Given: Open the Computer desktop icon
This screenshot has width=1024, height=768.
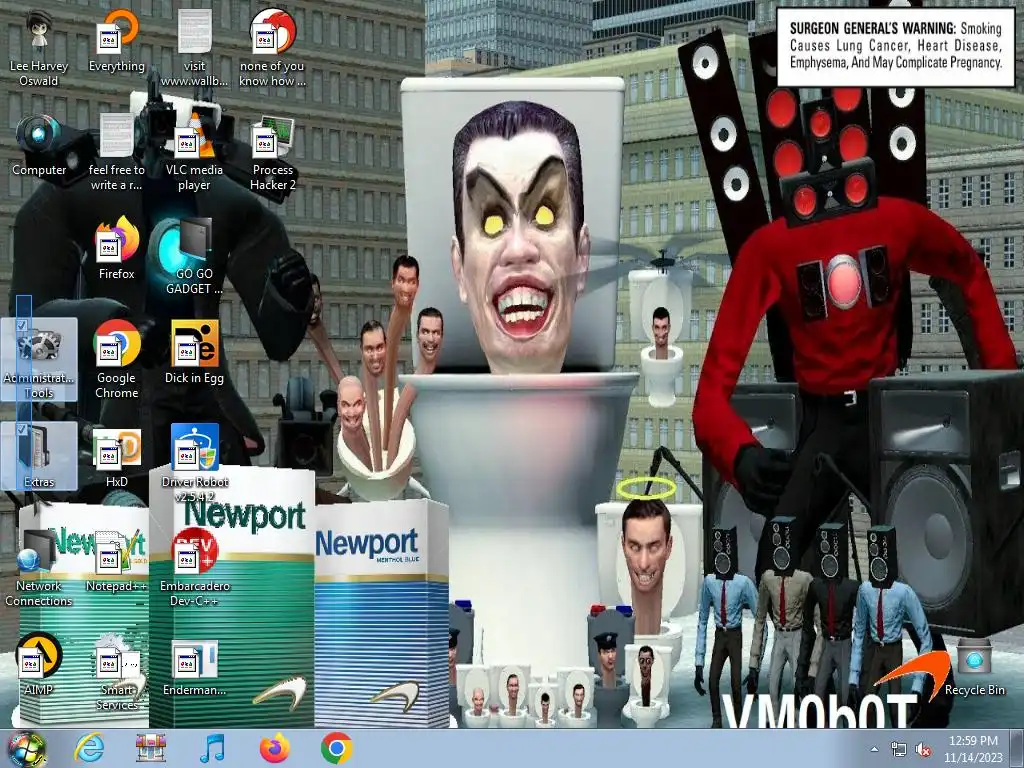Looking at the screenshot, I should tap(39, 146).
